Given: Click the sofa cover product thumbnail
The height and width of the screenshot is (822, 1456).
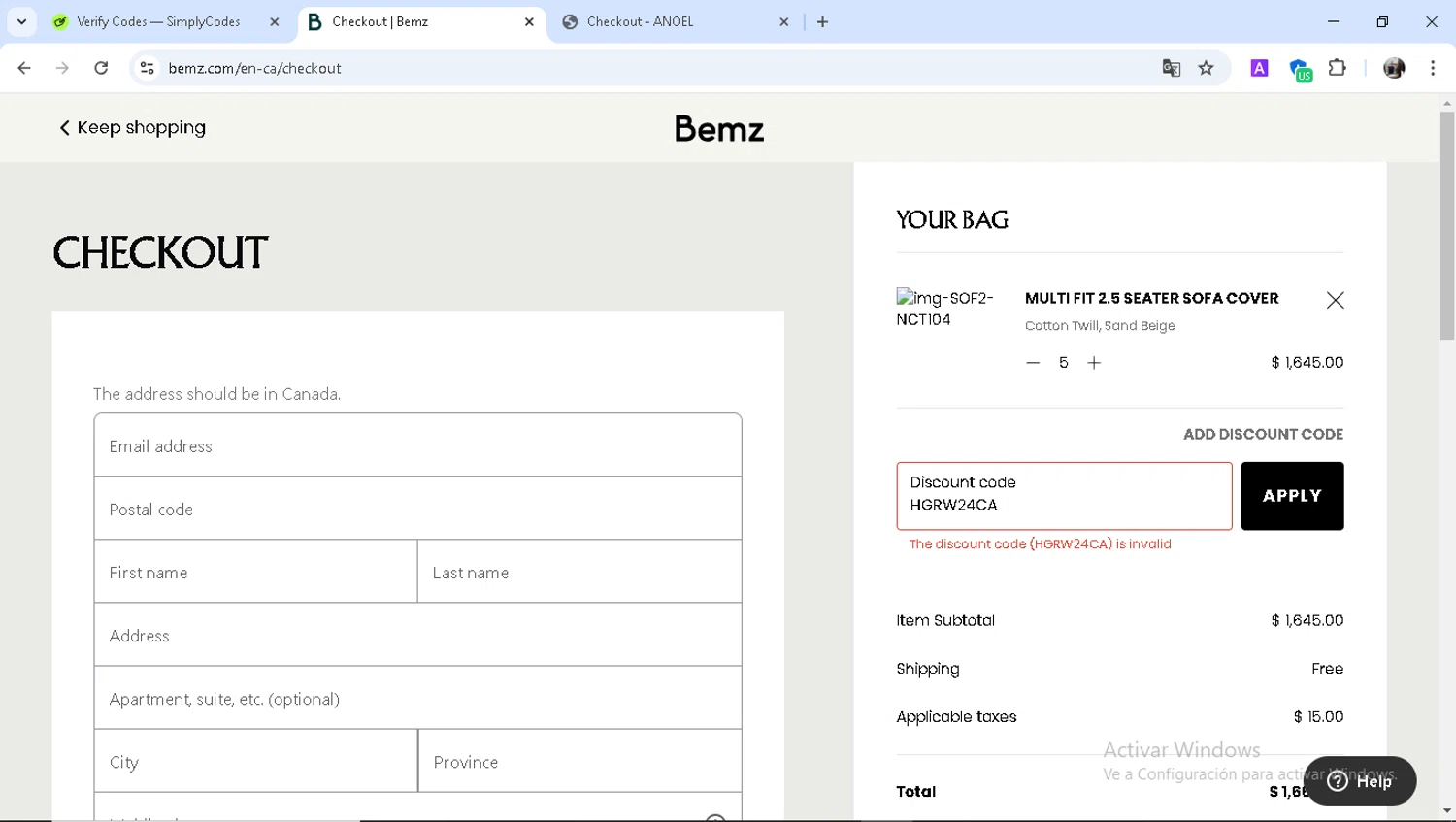Looking at the screenshot, I should pos(944,309).
